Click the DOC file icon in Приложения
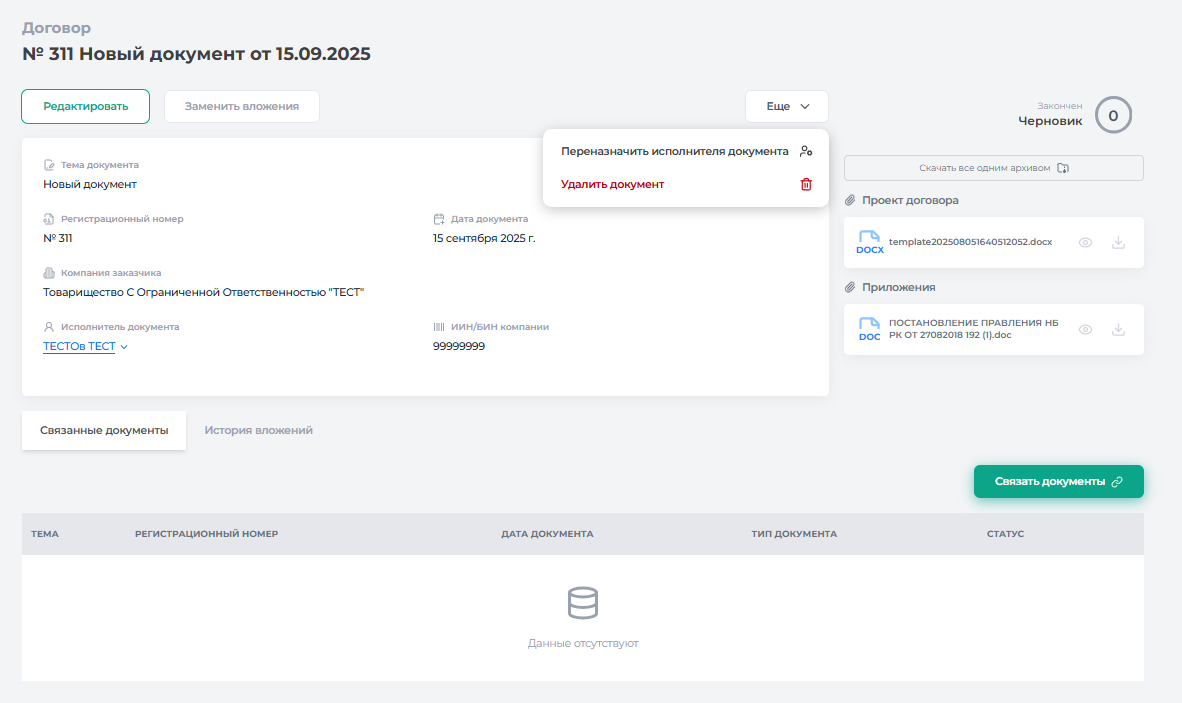The image size is (1182, 703). pos(870,330)
